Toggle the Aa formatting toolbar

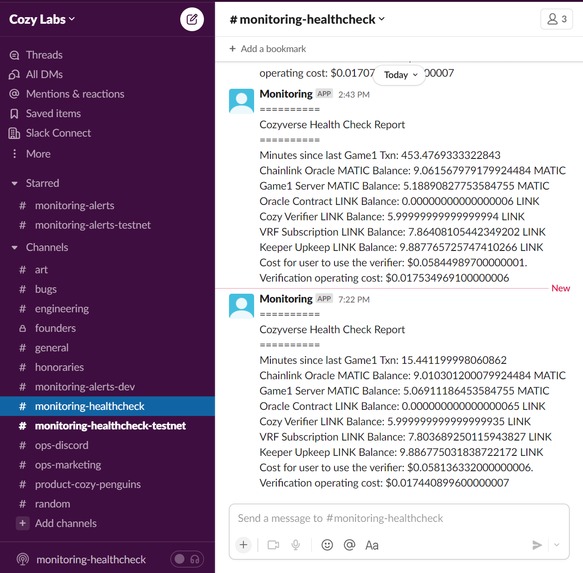(372, 545)
